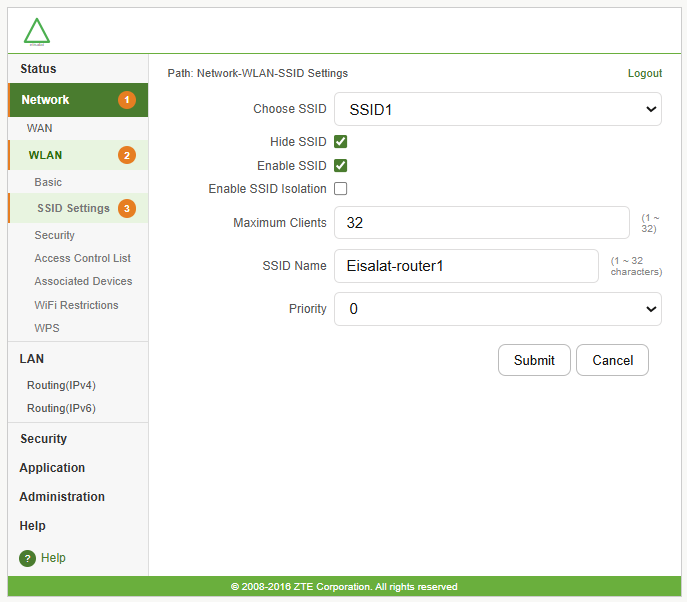This screenshot has height=602, width=687.
Task: Open the Basic WLAN page
Action: point(48,182)
